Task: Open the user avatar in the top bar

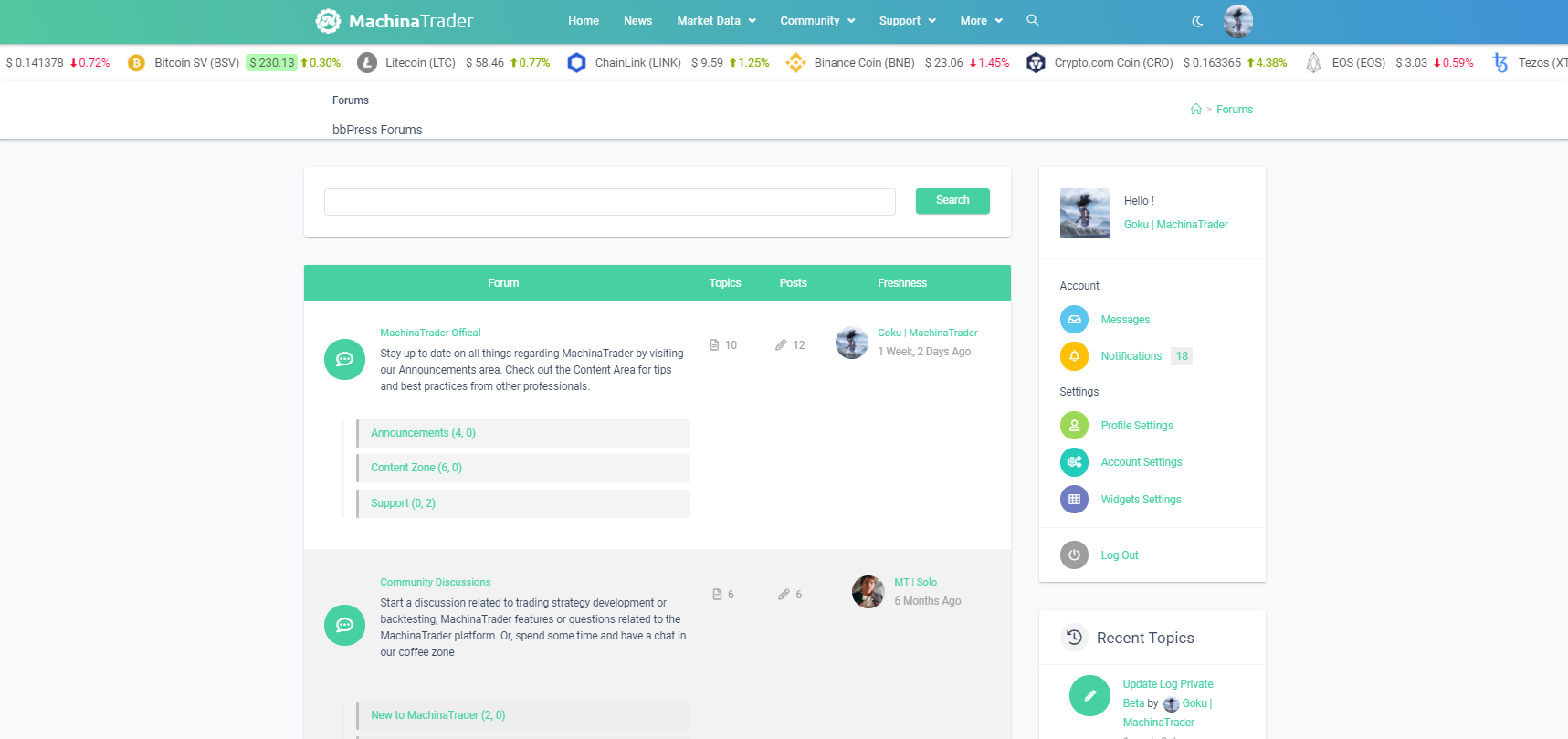Action: 1238,20
